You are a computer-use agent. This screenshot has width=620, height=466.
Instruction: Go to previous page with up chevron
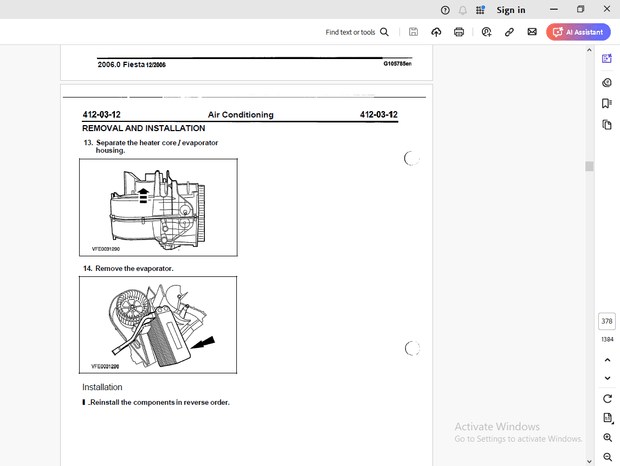click(x=607, y=359)
